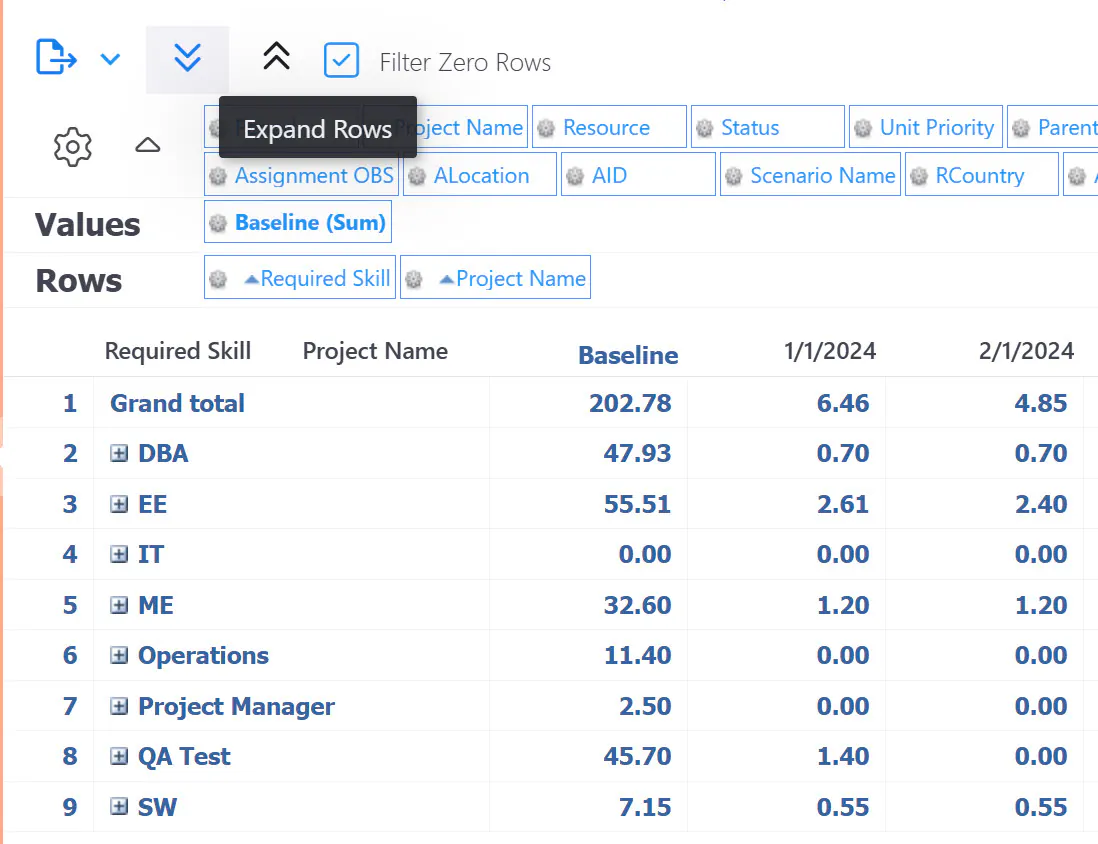This screenshot has height=844, width=1098.
Task: Click the Baseline column header
Action: tap(628, 355)
